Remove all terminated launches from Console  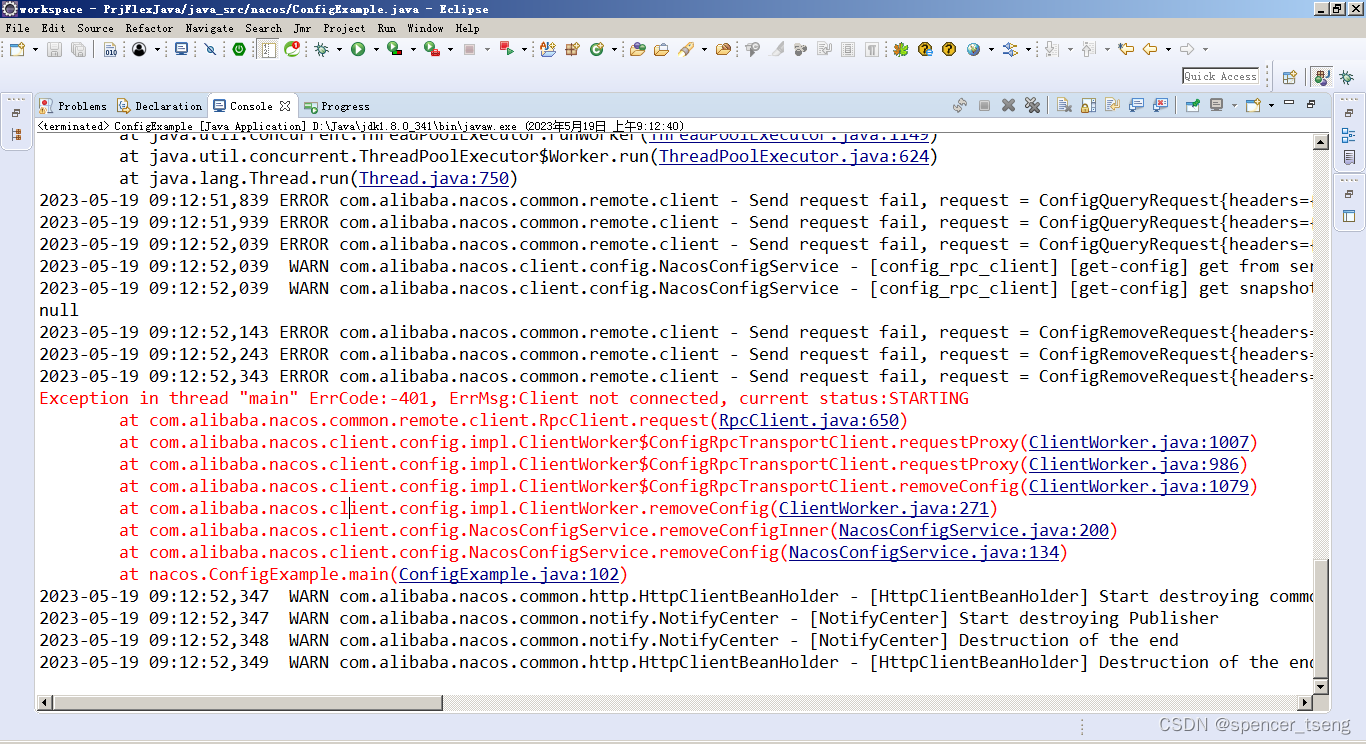coord(1033,105)
